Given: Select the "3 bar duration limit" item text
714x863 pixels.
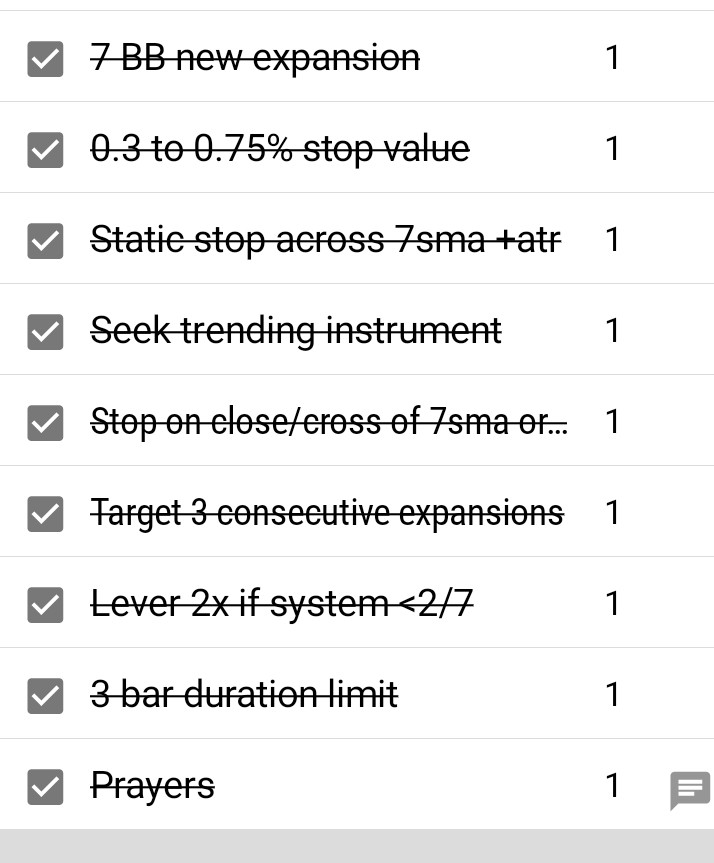Looking at the screenshot, I should (244, 695).
